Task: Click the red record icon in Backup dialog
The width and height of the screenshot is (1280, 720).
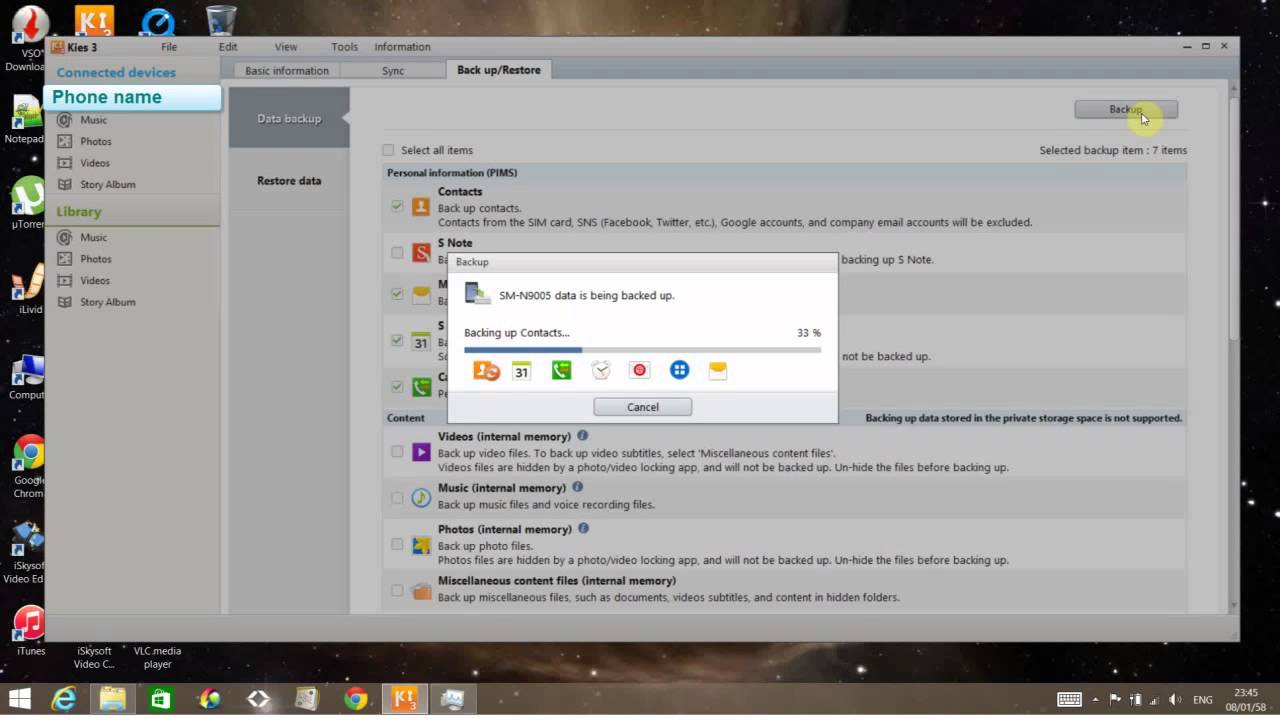Action: click(640, 370)
